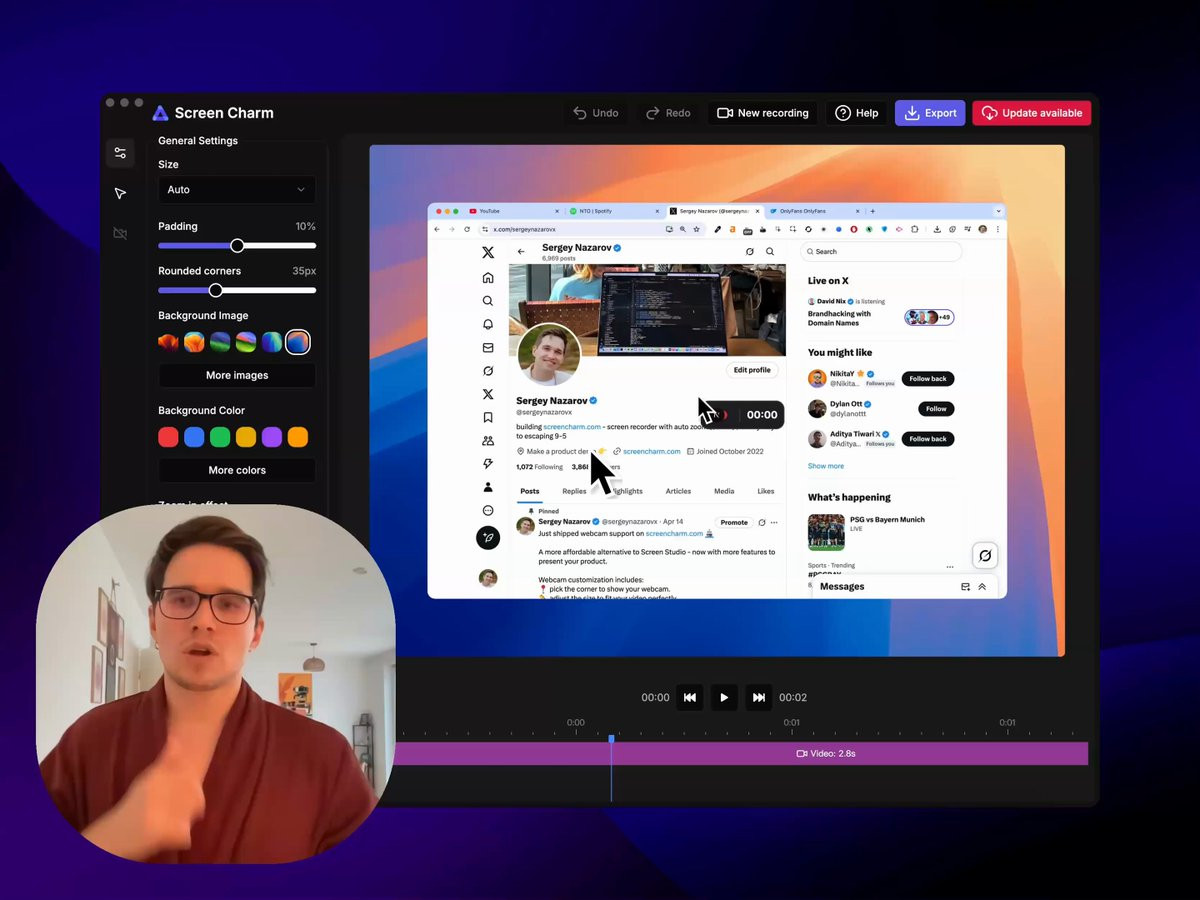Viewport: 1200px width, 900px height.
Task: Click the magnifier Explore icon in X sidebar
Action: click(x=488, y=301)
